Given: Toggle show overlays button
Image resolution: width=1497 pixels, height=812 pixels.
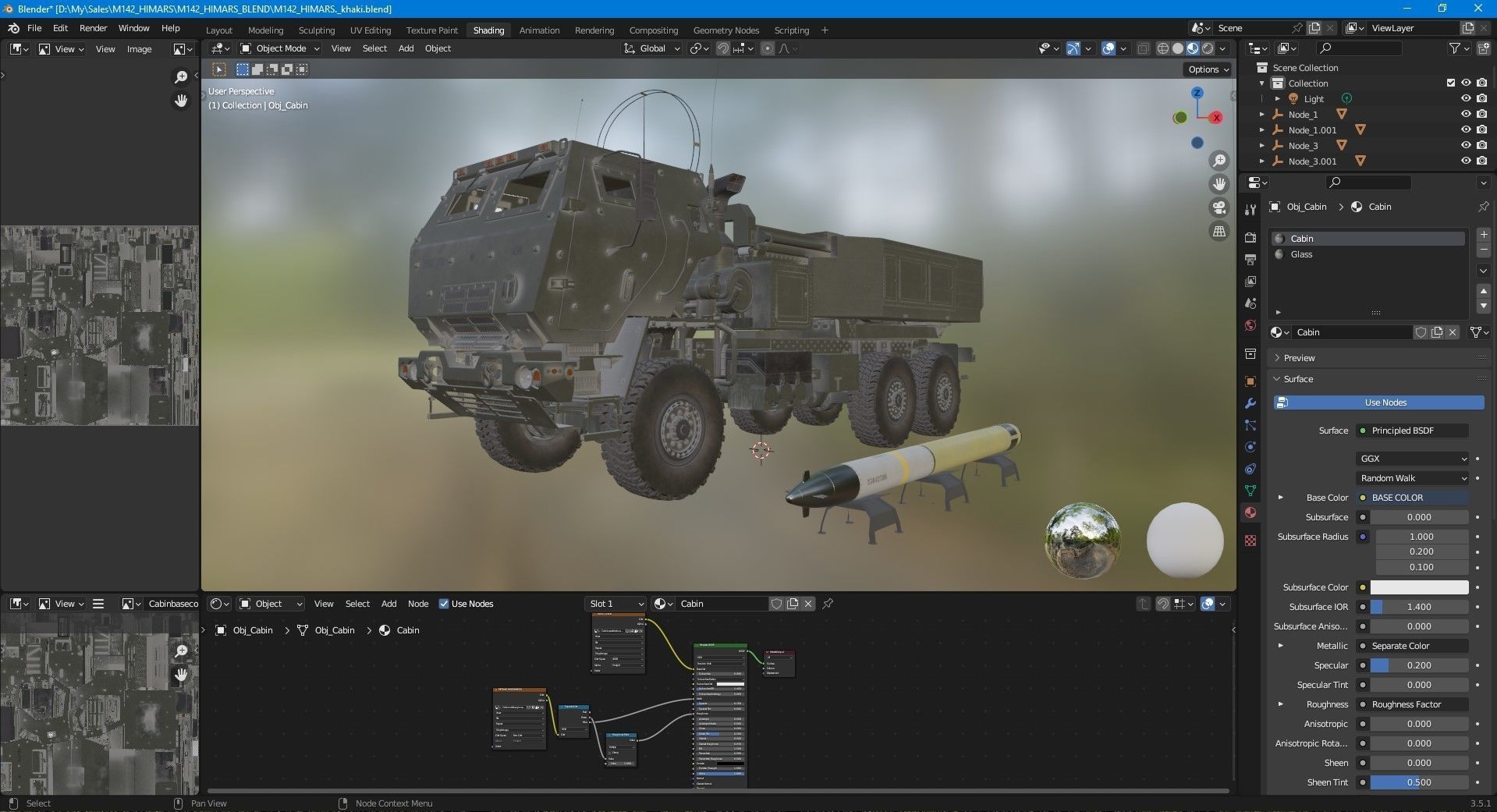Looking at the screenshot, I should (x=1109, y=48).
